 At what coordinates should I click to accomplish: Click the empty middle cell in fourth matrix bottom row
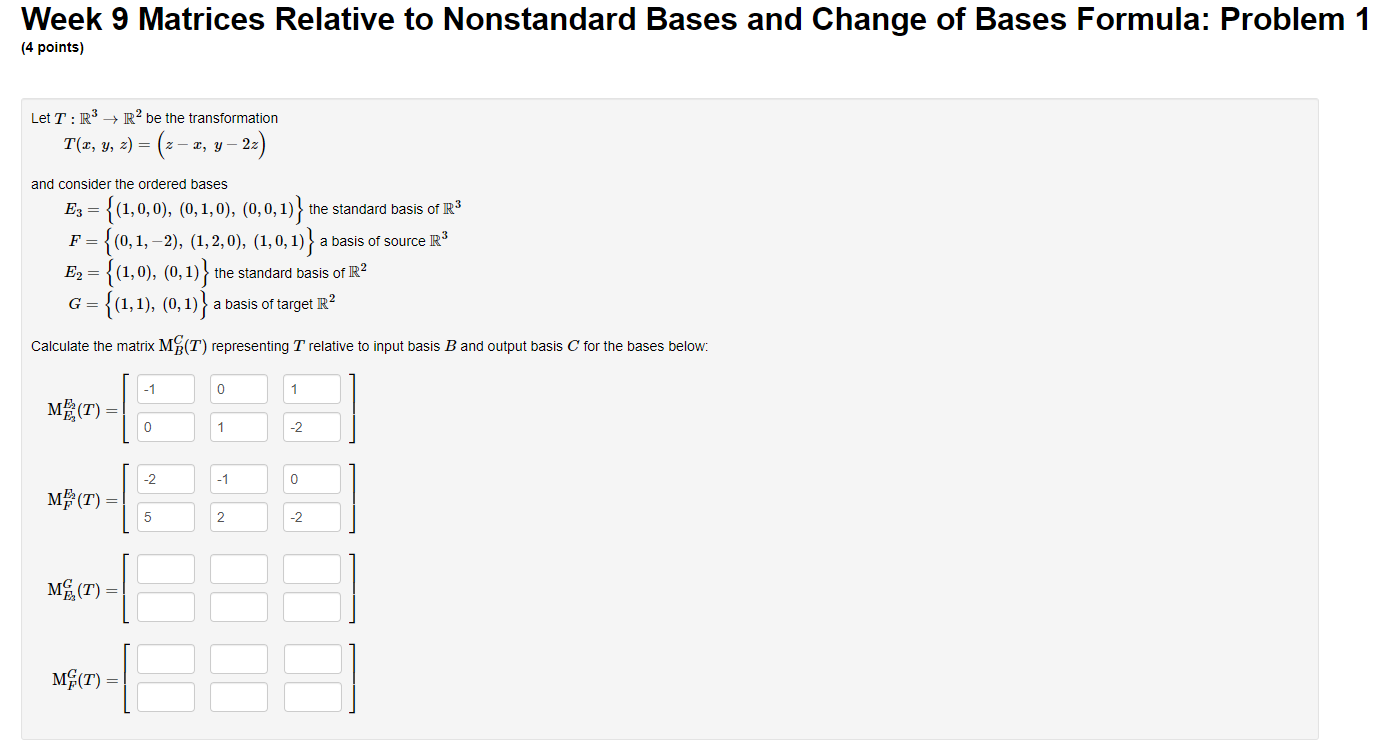[238, 696]
